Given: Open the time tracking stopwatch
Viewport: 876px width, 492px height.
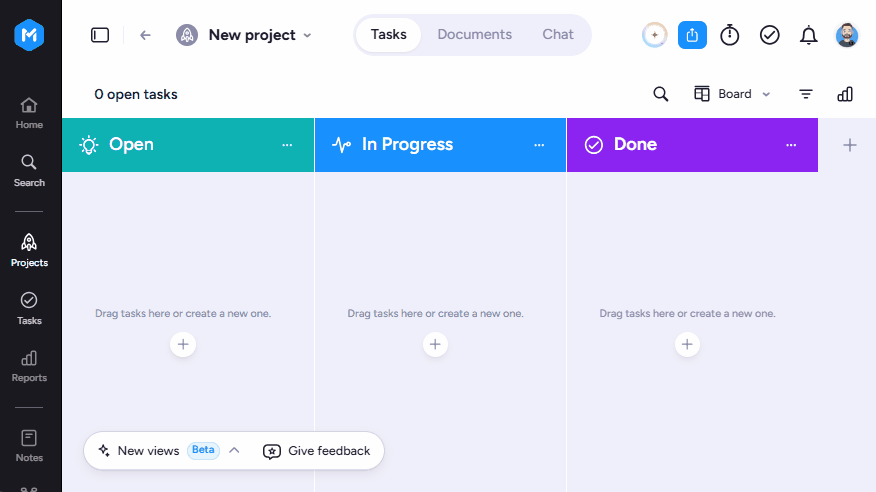Looking at the screenshot, I should (730, 35).
